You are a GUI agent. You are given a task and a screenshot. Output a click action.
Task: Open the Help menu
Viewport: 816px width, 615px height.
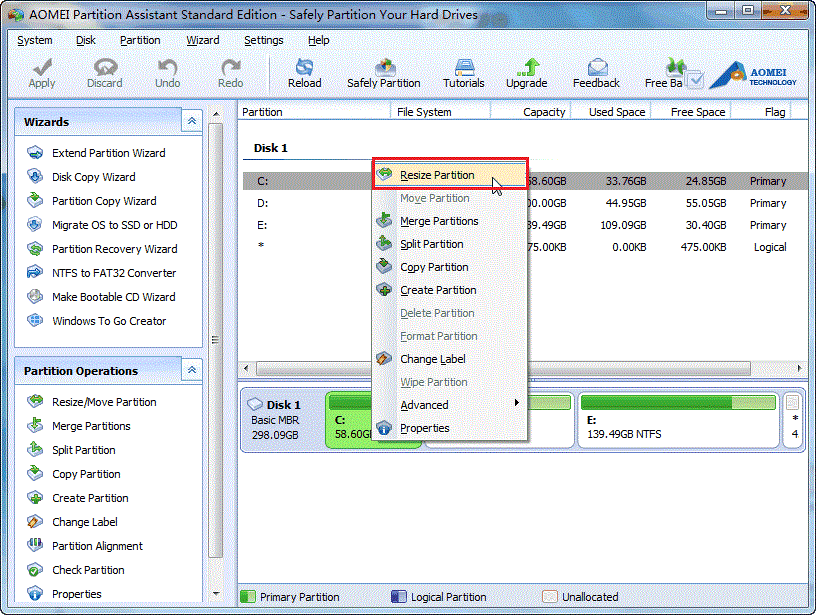(x=318, y=40)
